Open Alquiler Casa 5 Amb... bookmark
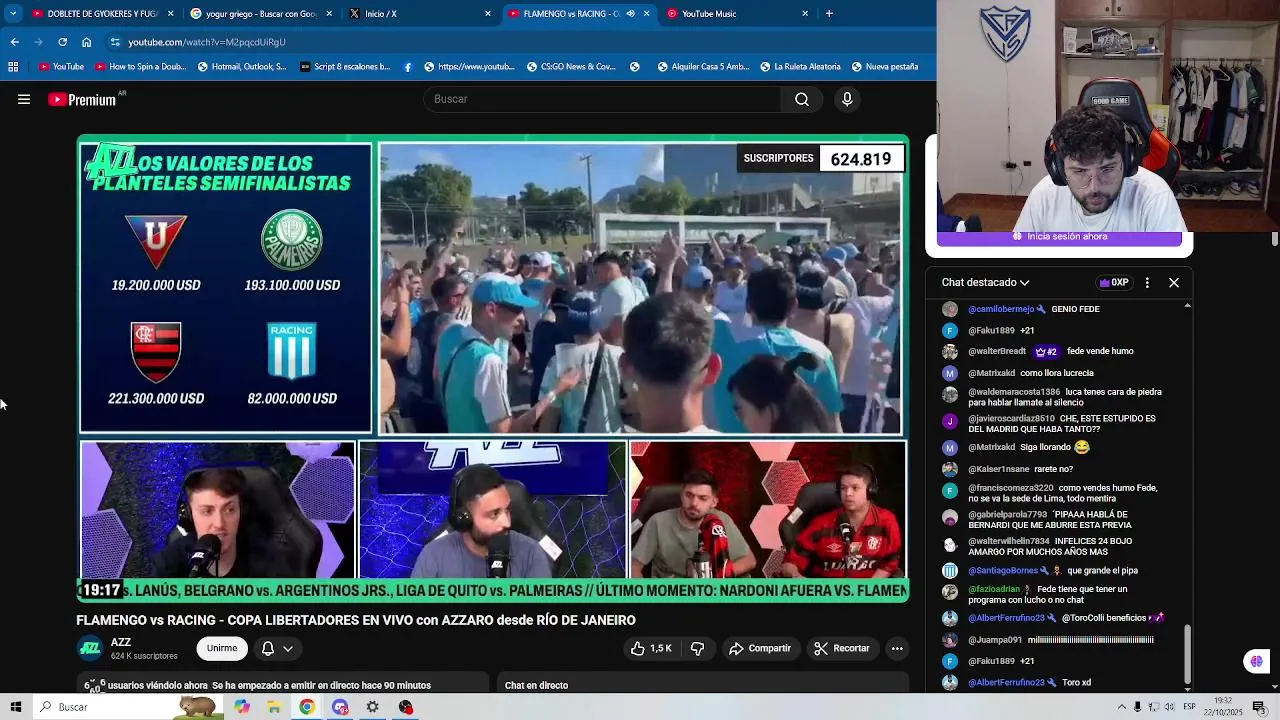Viewport: 1280px width, 720px height. [x=703, y=67]
